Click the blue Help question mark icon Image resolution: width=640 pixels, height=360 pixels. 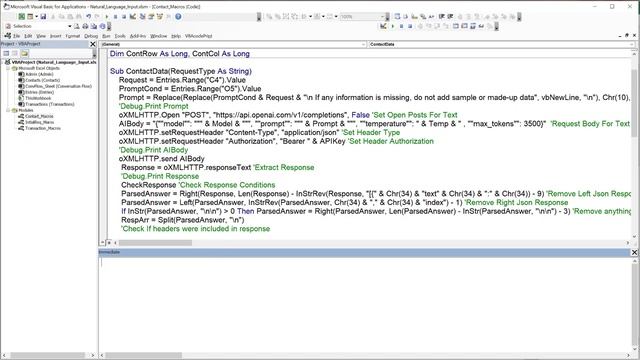pyautogui.click(x=178, y=17)
